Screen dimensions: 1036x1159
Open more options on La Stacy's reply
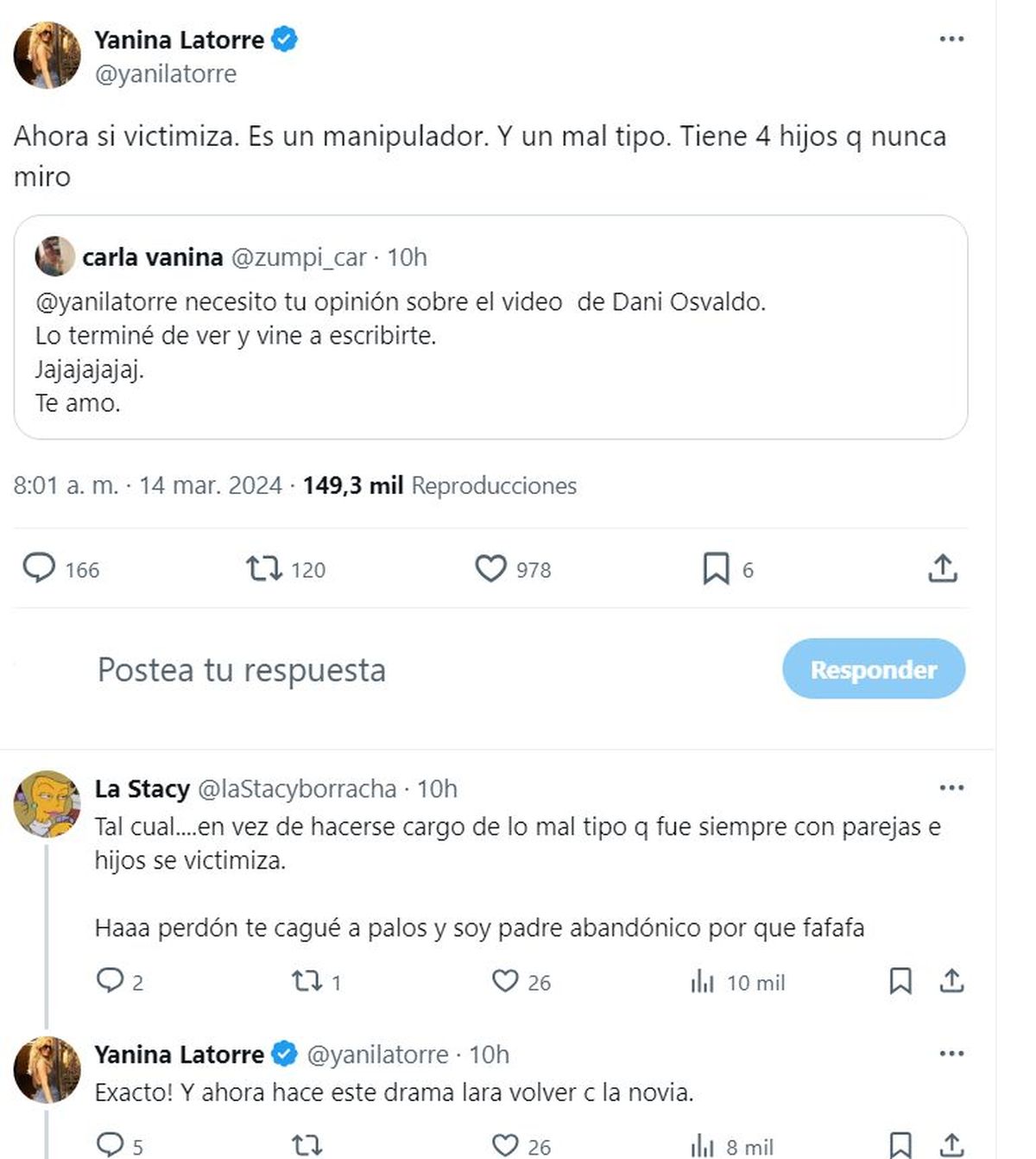(x=951, y=788)
